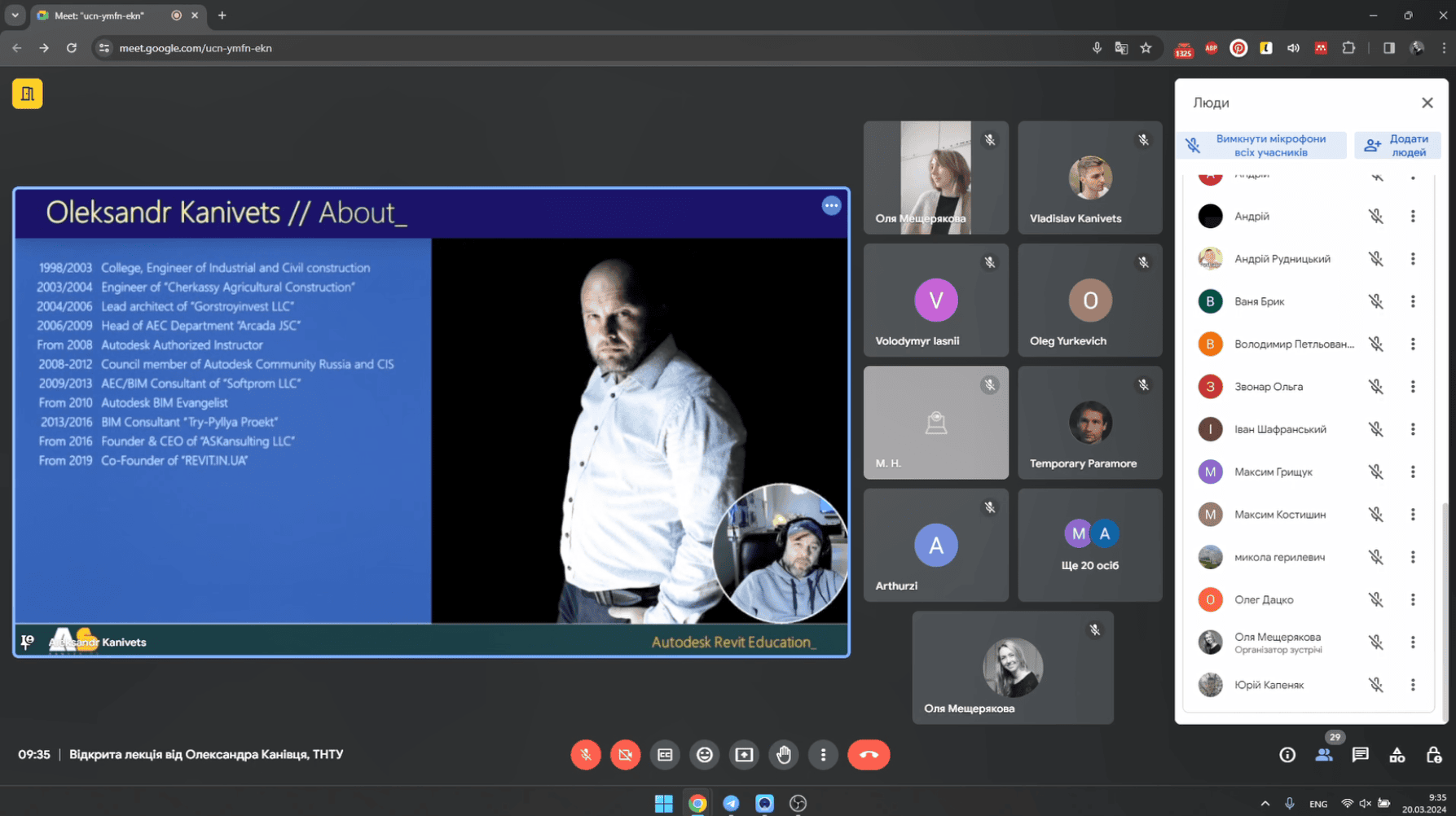Show hidden system tray icons
Image resolution: width=1456 pixels, height=816 pixels.
coord(1265,804)
